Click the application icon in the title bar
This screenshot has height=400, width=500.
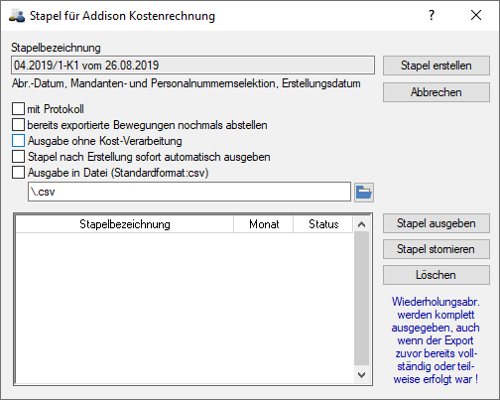click(x=17, y=16)
